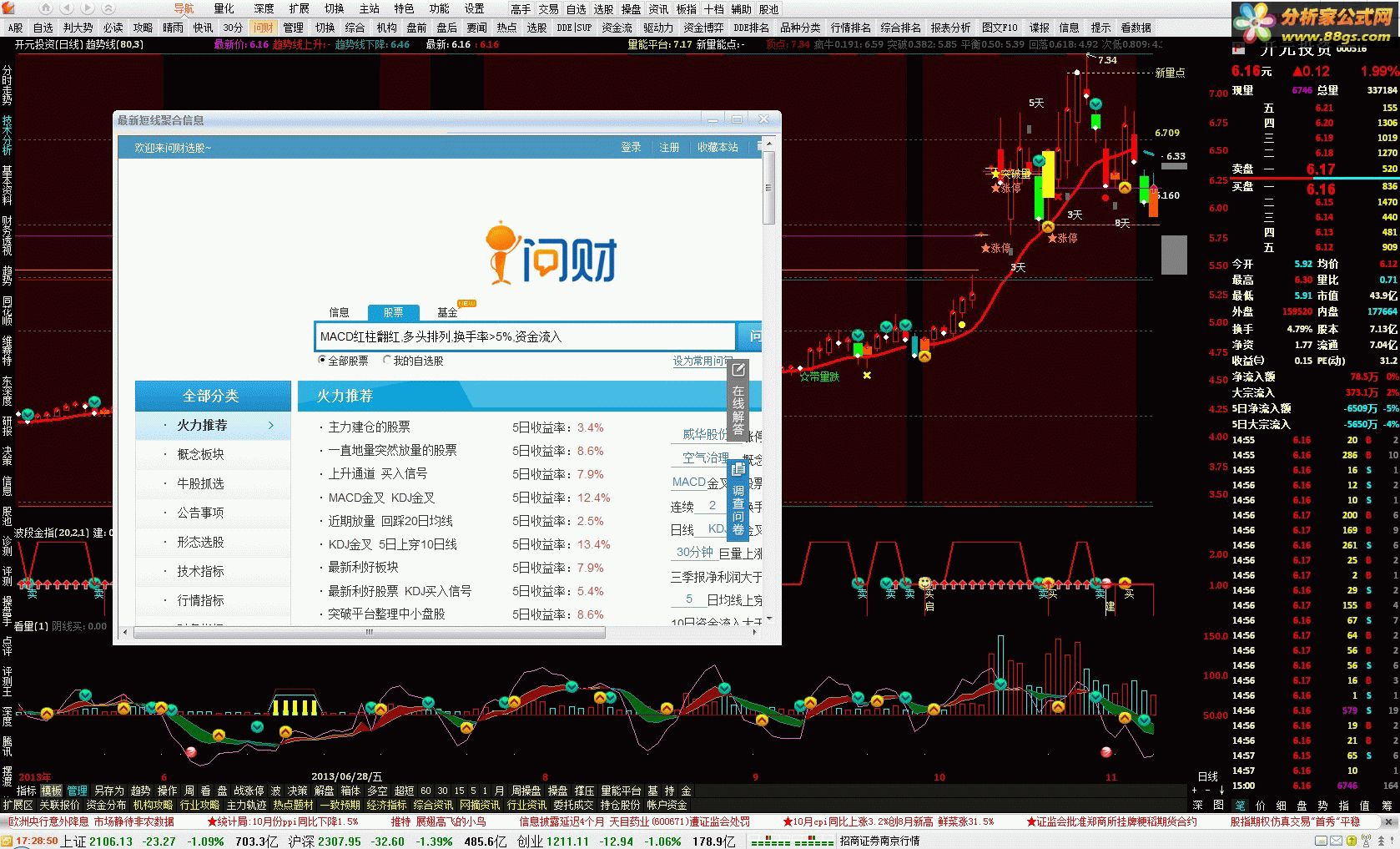Click the 资金分布 bottom info tab

click(106, 806)
